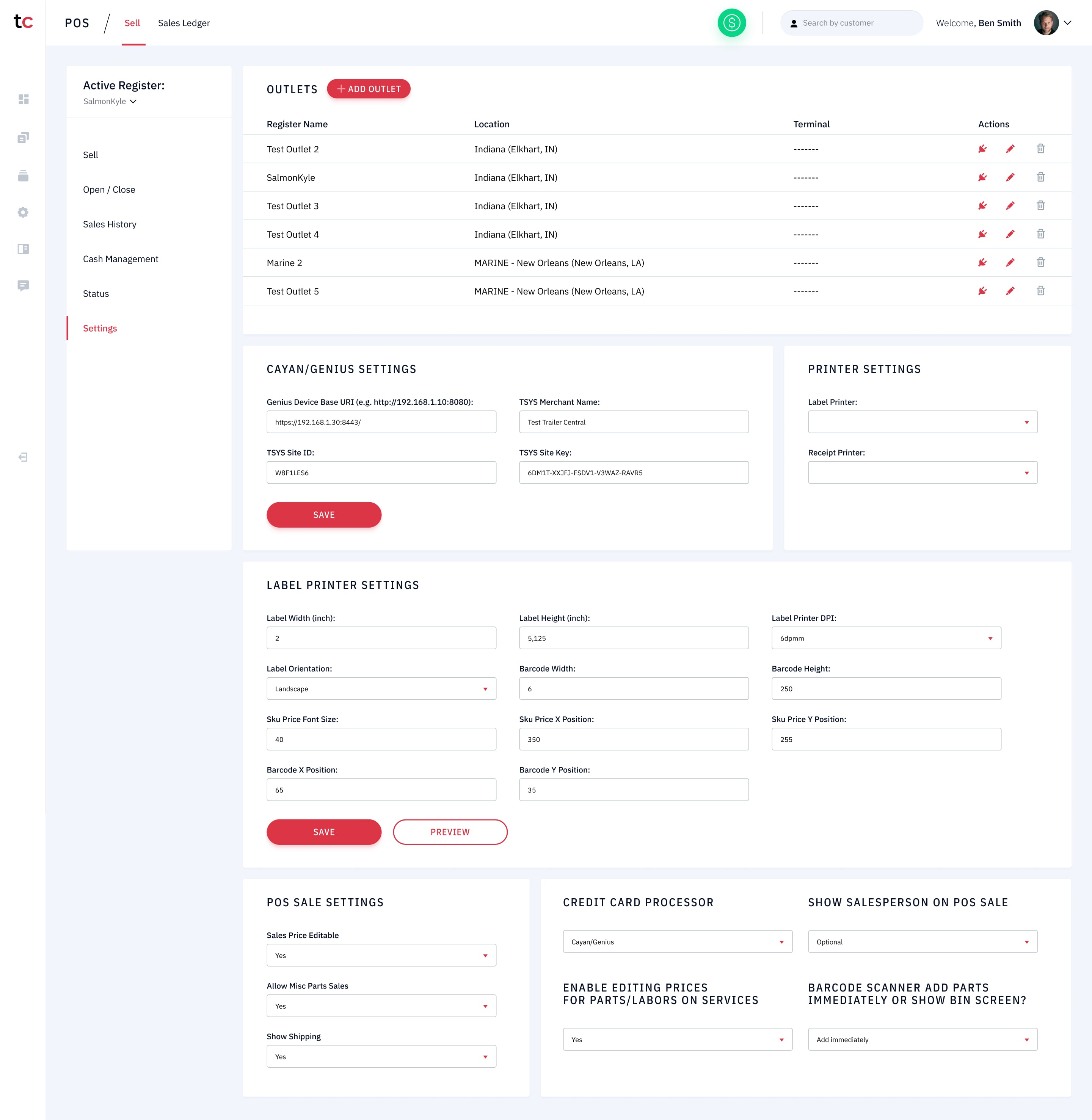Edit the Test Outlet 2 row
The image size is (1092, 1120).
pyautogui.click(x=1010, y=149)
